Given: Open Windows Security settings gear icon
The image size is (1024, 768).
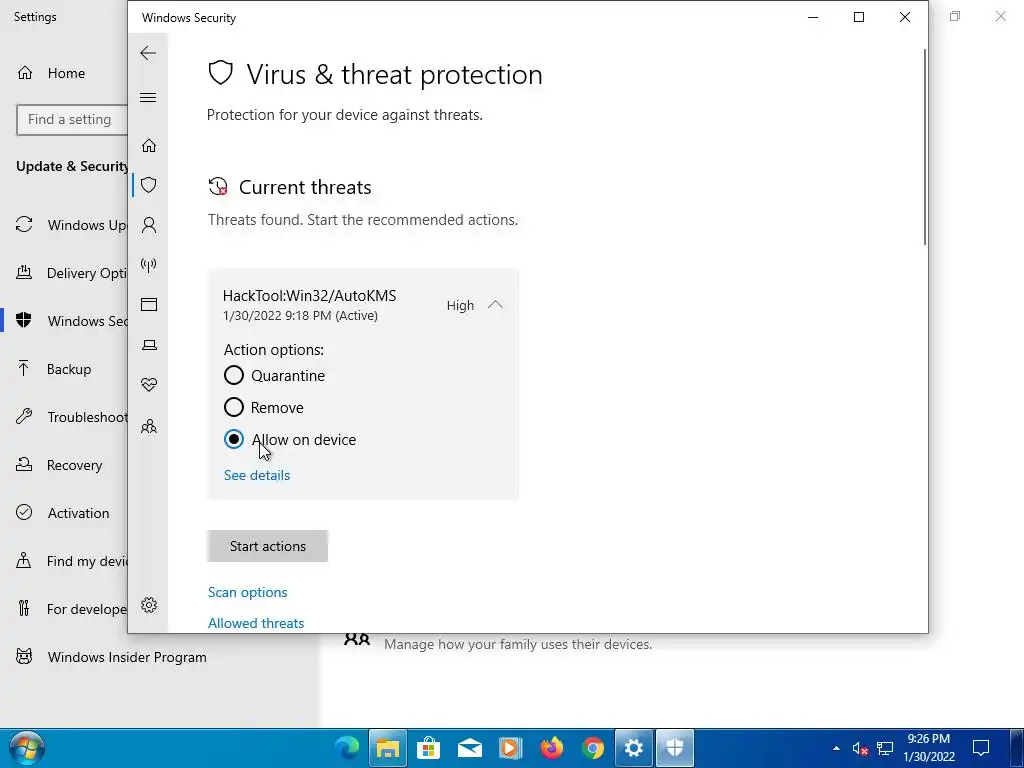Looking at the screenshot, I should pyautogui.click(x=149, y=605).
